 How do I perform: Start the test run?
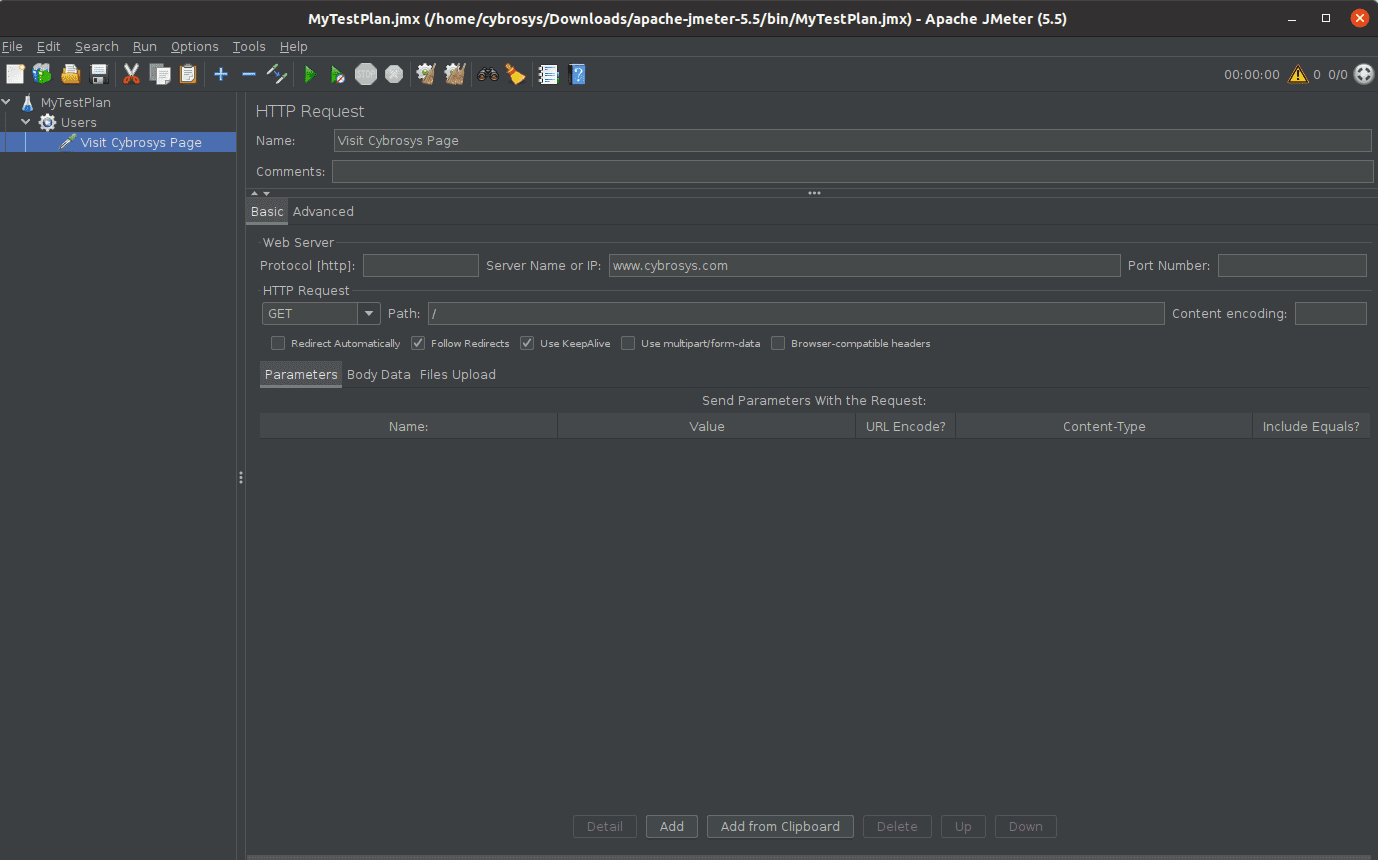point(310,73)
